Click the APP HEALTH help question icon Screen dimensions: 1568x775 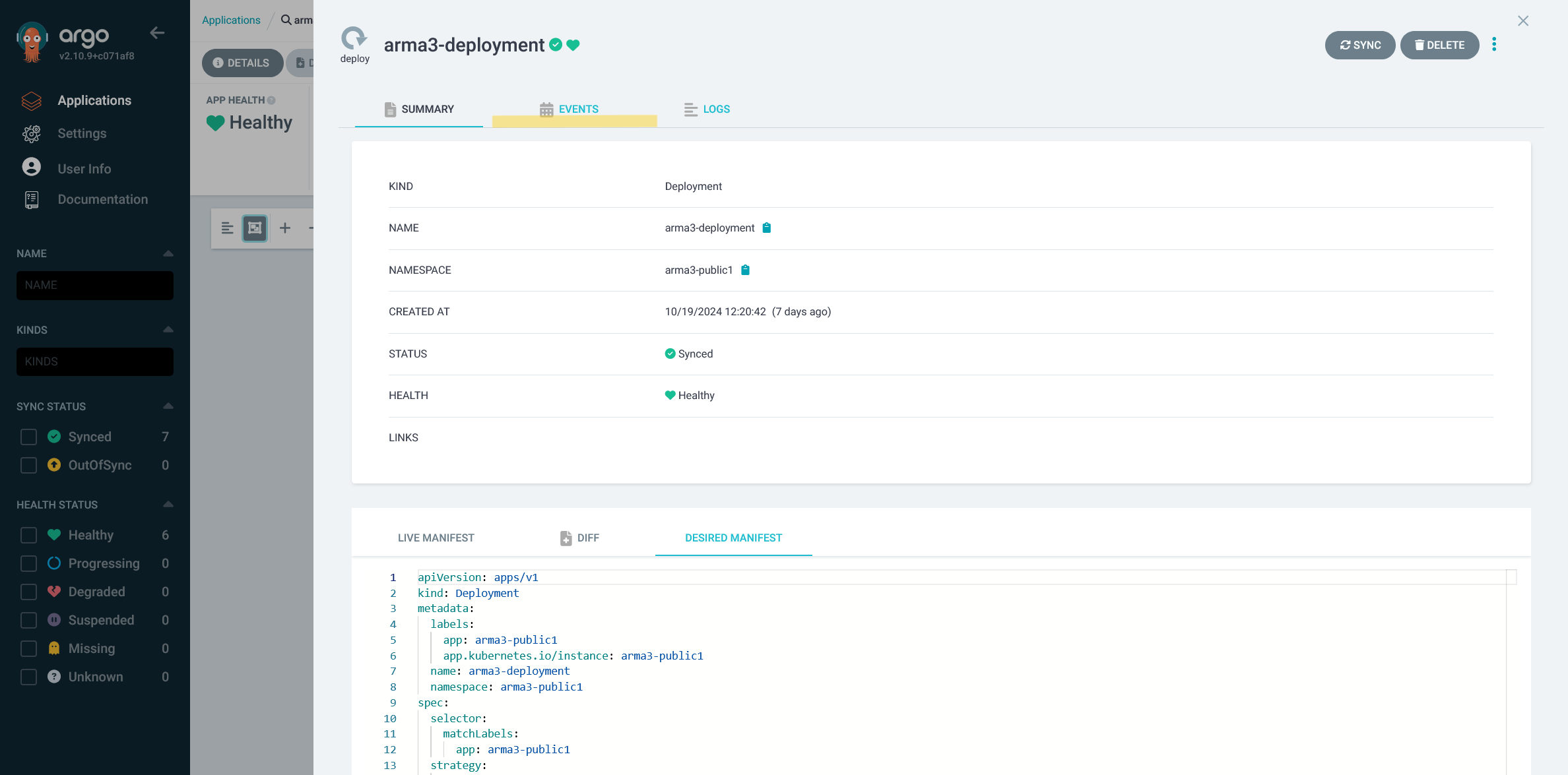click(271, 100)
